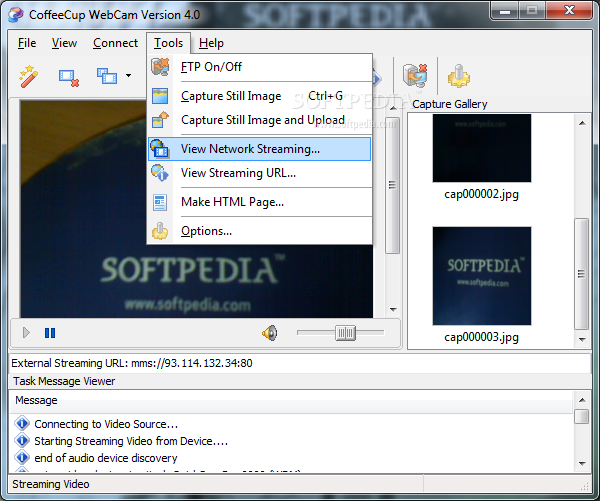Select 'Connecting to Video Source...' message
Viewport: 600px width, 501px height.
pyautogui.click(x=106, y=424)
